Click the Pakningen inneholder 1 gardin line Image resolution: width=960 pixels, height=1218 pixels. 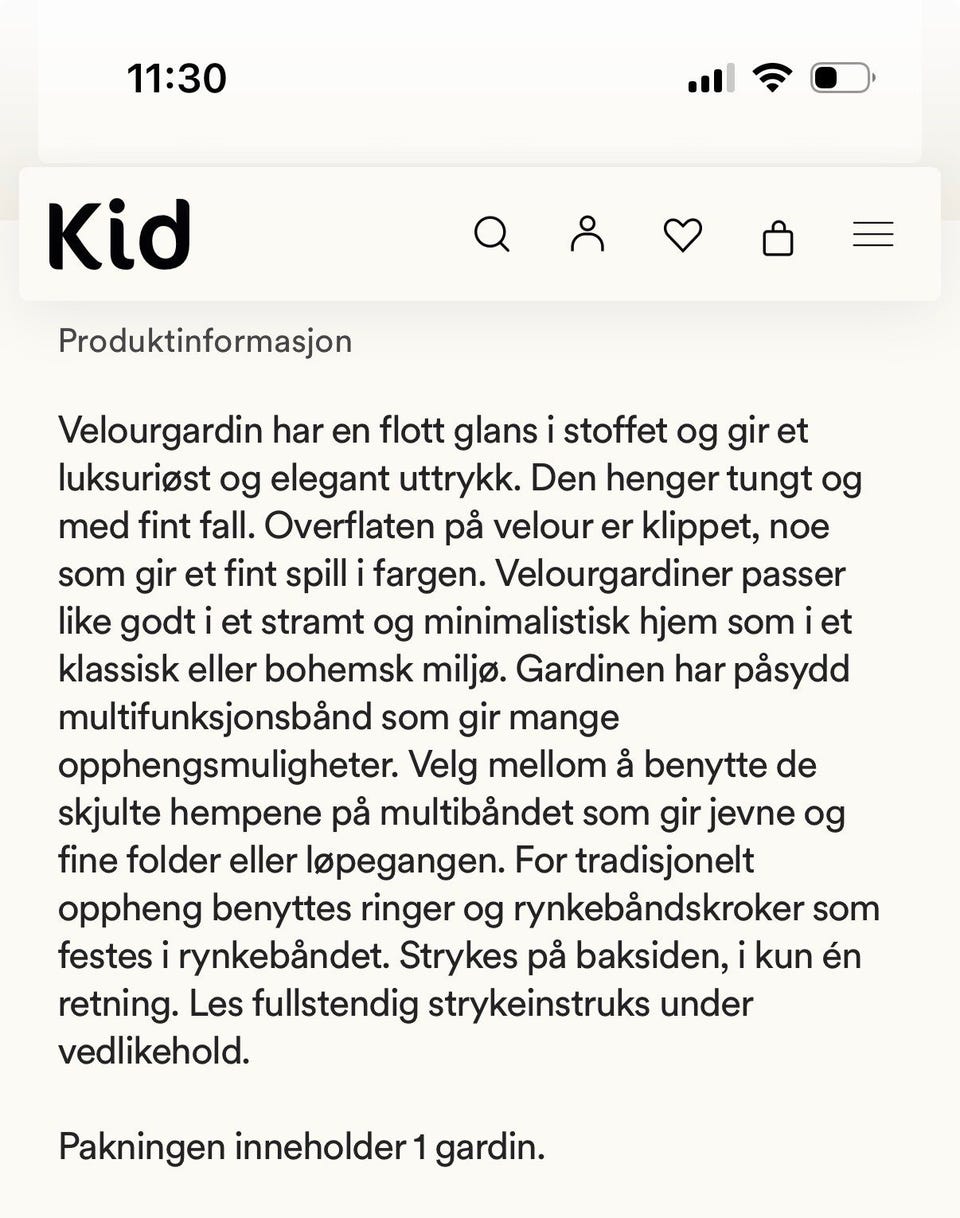pos(301,1147)
